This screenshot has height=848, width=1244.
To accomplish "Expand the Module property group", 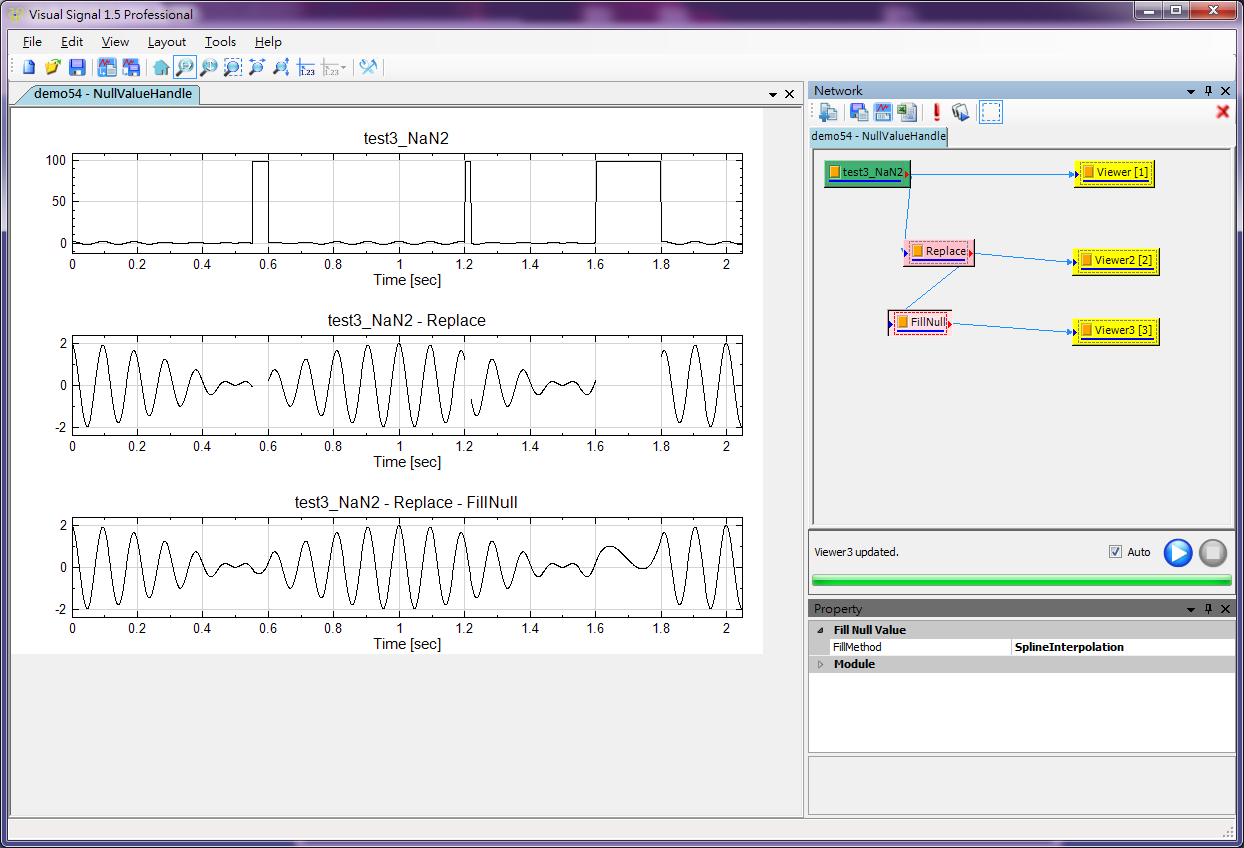I will pyautogui.click(x=821, y=664).
